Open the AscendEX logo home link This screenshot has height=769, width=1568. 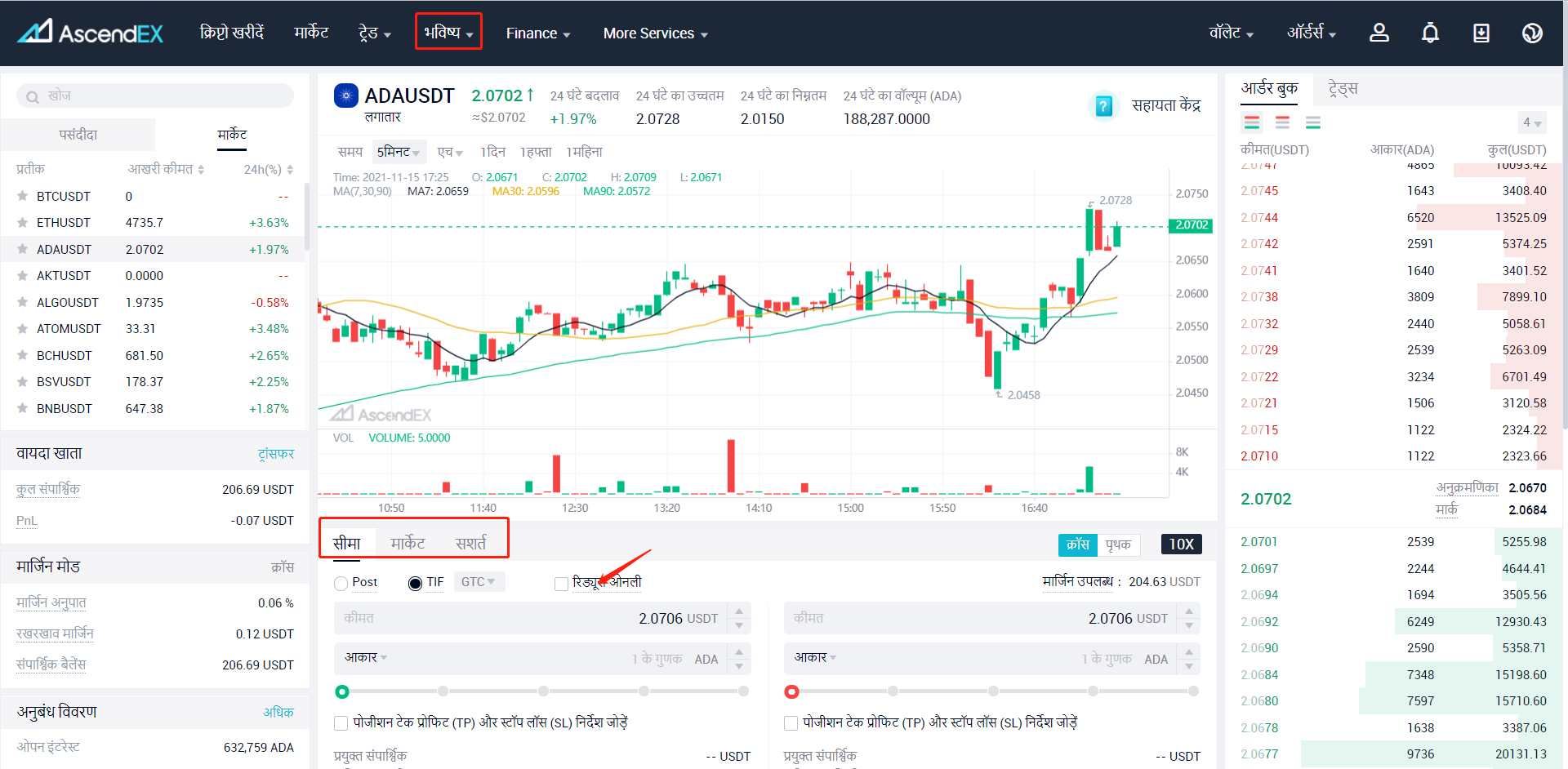pos(91,33)
